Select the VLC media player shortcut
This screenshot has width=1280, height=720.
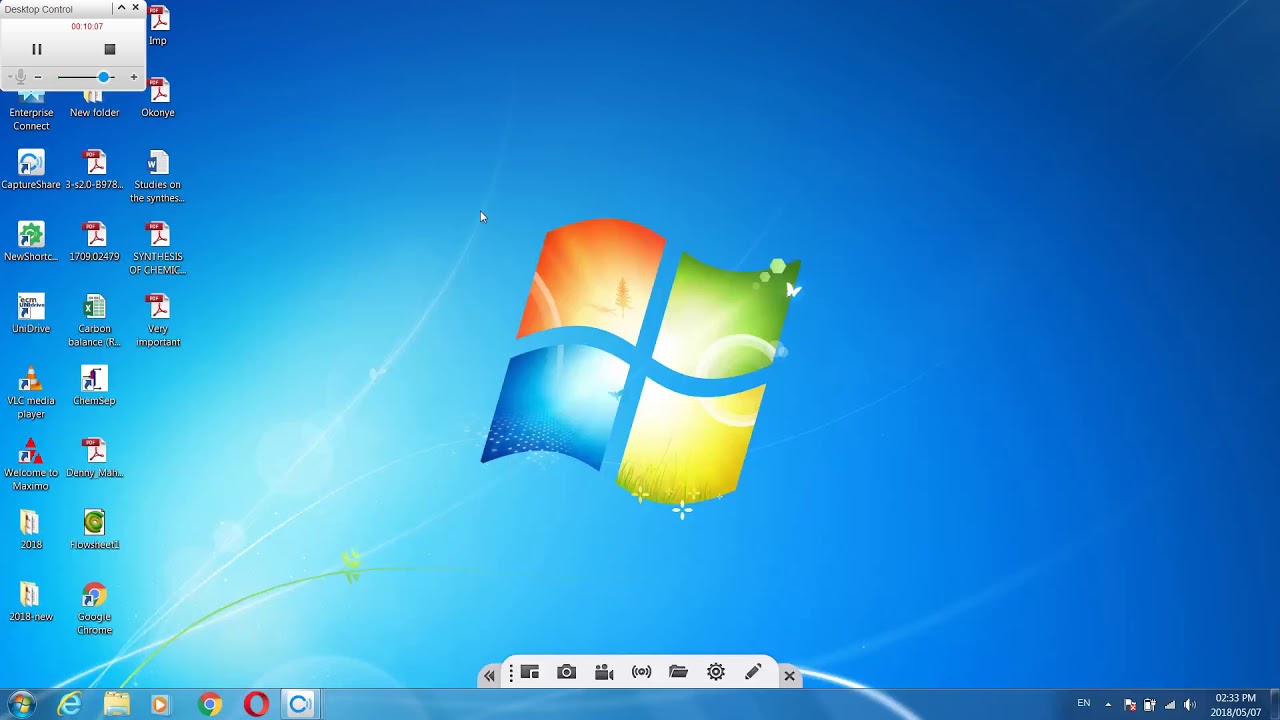click(31, 392)
